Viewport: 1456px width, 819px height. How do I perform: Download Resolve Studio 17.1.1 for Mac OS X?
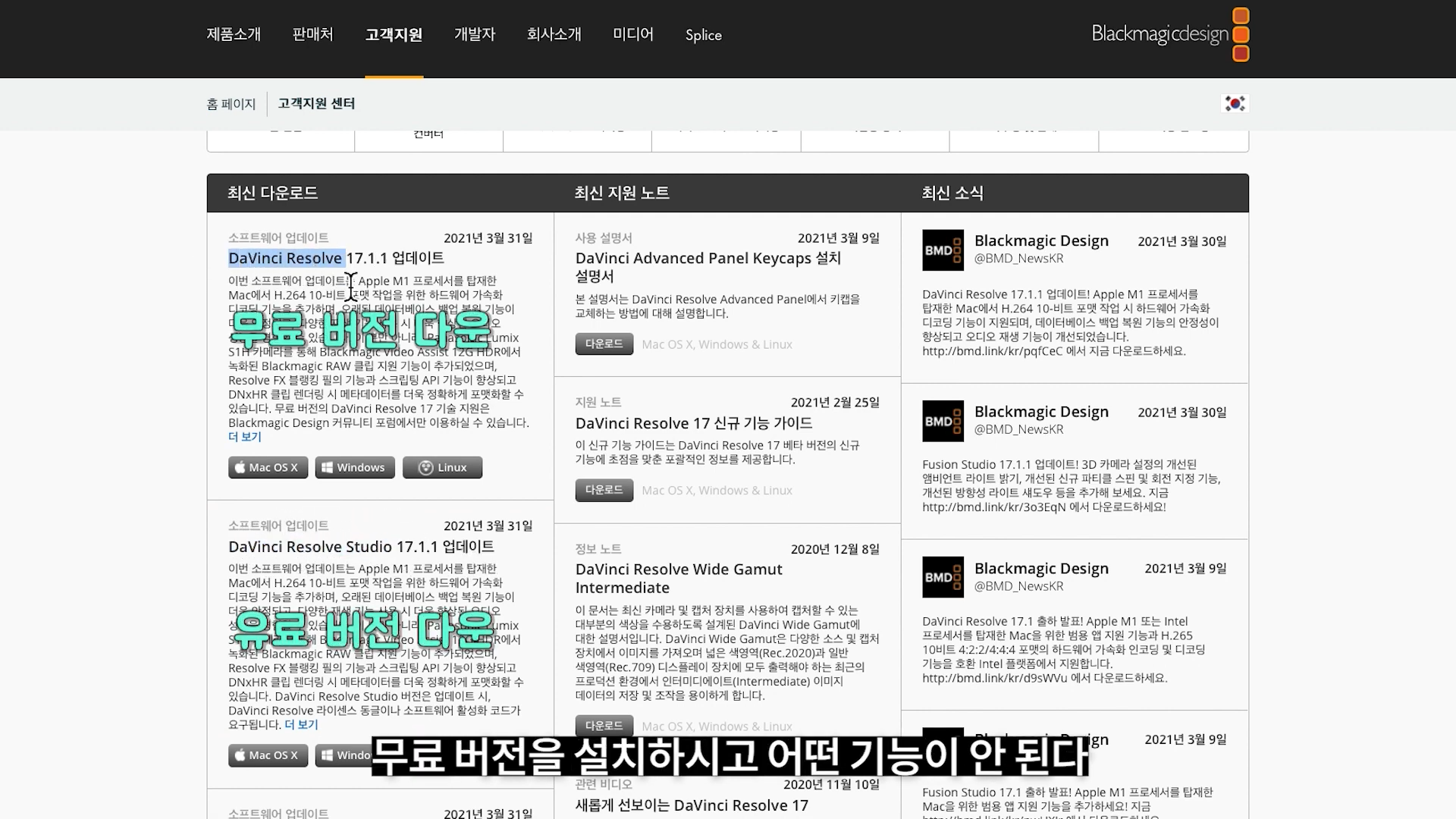(x=268, y=755)
